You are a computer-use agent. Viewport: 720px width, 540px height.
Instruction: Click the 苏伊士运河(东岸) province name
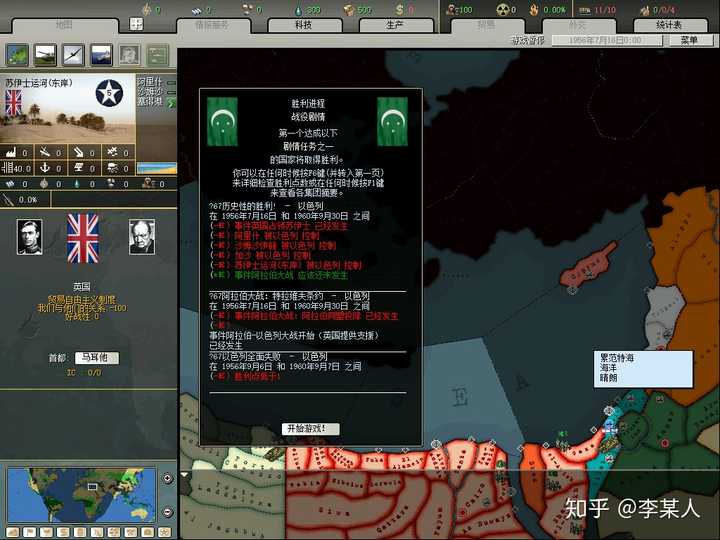[39, 83]
